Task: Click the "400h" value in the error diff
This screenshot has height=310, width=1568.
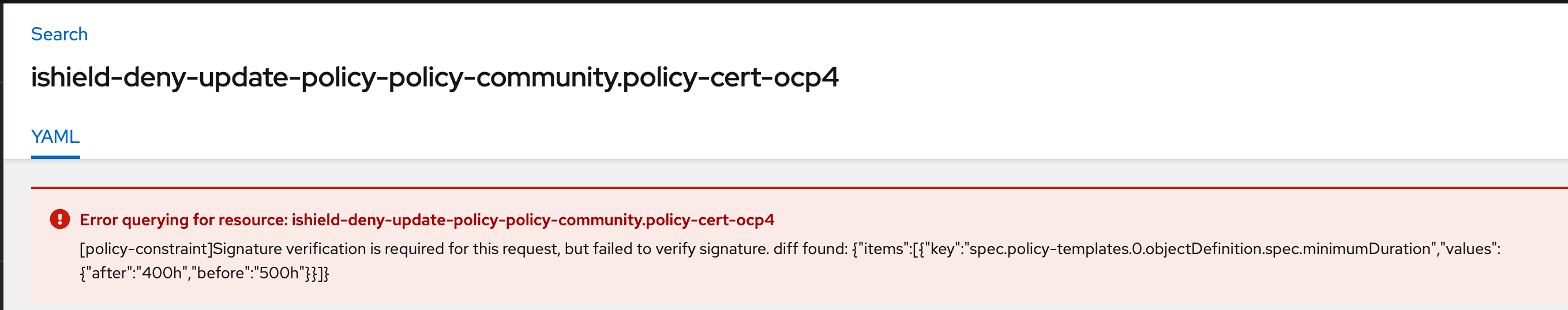Action: pos(162,273)
